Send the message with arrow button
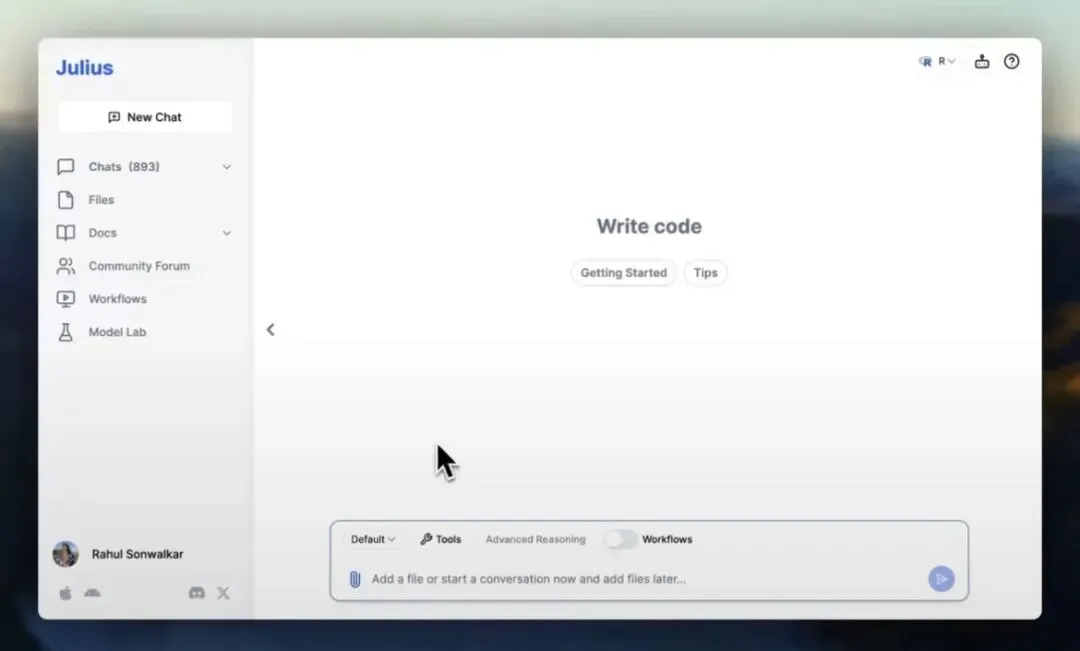The height and width of the screenshot is (651, 1080). tap(941, 579)
